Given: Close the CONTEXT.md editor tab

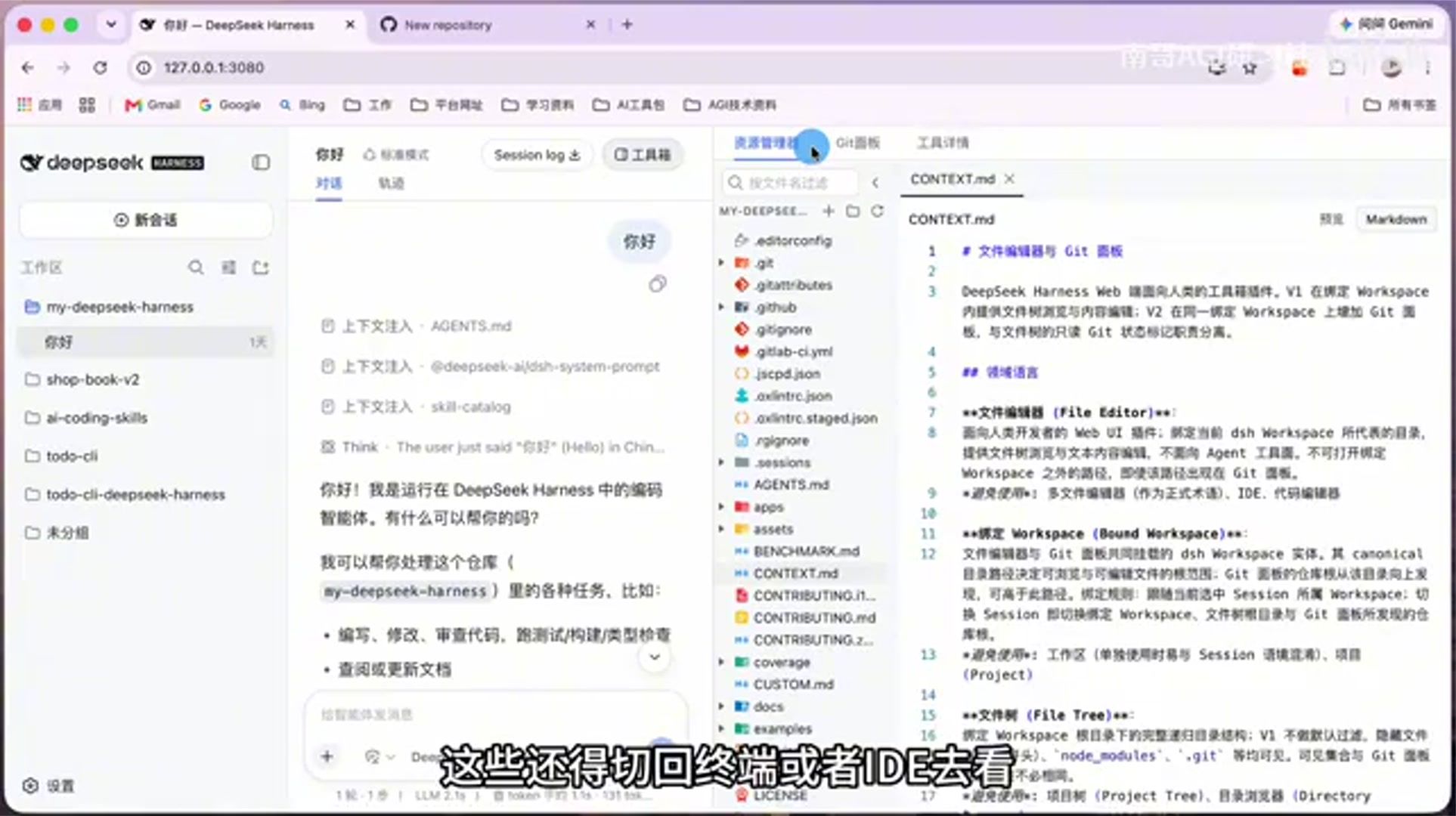Looking at the screenshot, I should (1009, 179).
